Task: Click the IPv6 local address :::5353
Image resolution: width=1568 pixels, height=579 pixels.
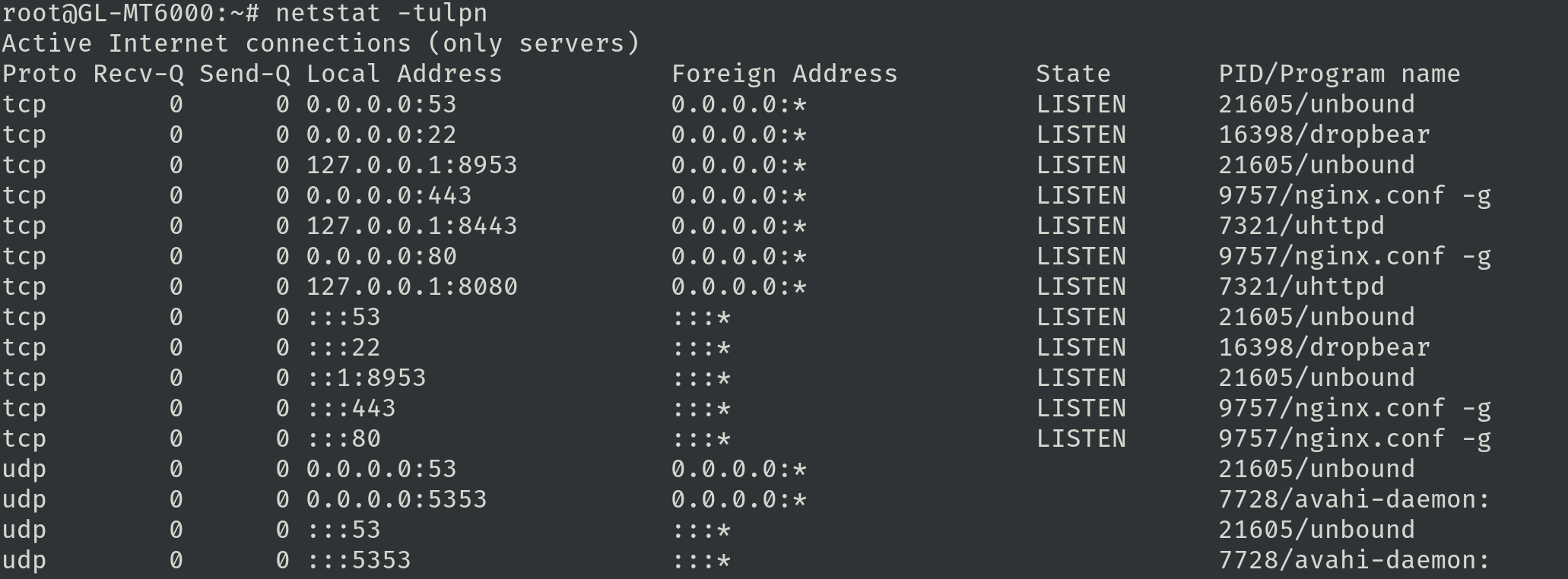Action: pyautogui.click(x=358, y=561)
